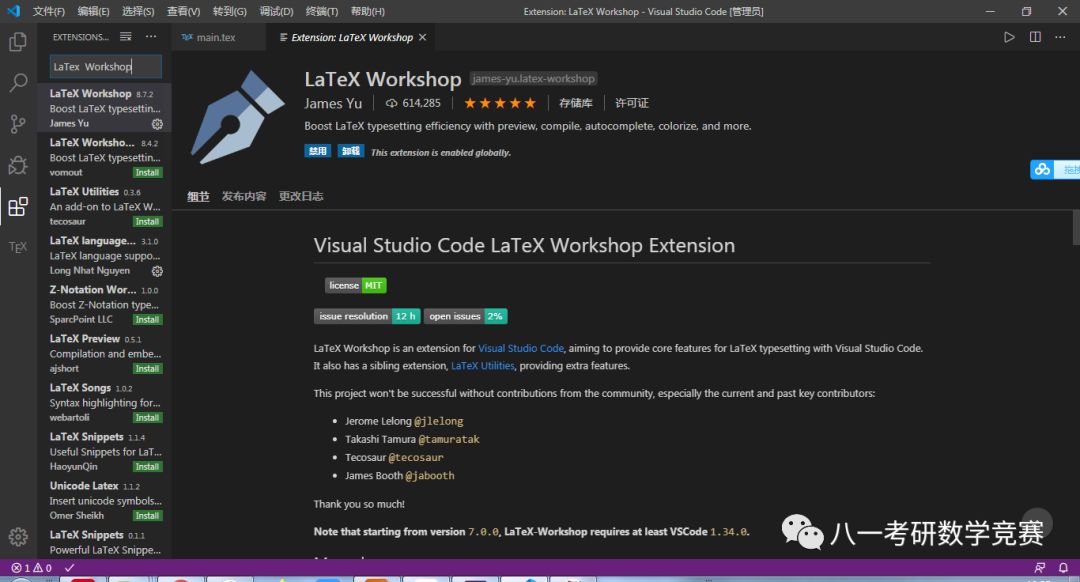Close the Extension: LaTeX Workshop tab
Screen dimensions: 1080x582
click(x=422, y=37)
